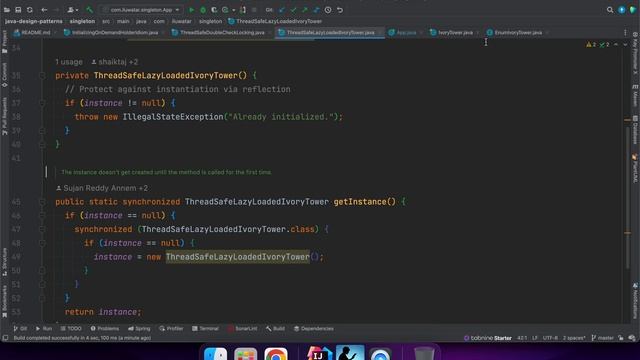Open the Notifications tool window on right stripe

pos(635,301)
